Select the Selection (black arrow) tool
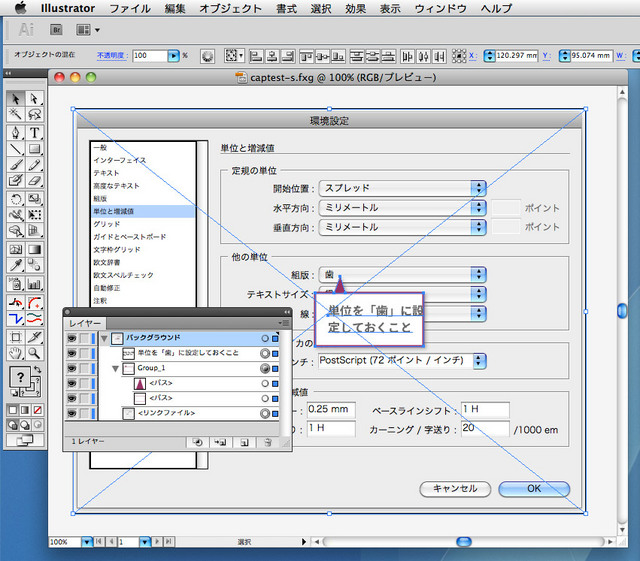 click(16, 99)
